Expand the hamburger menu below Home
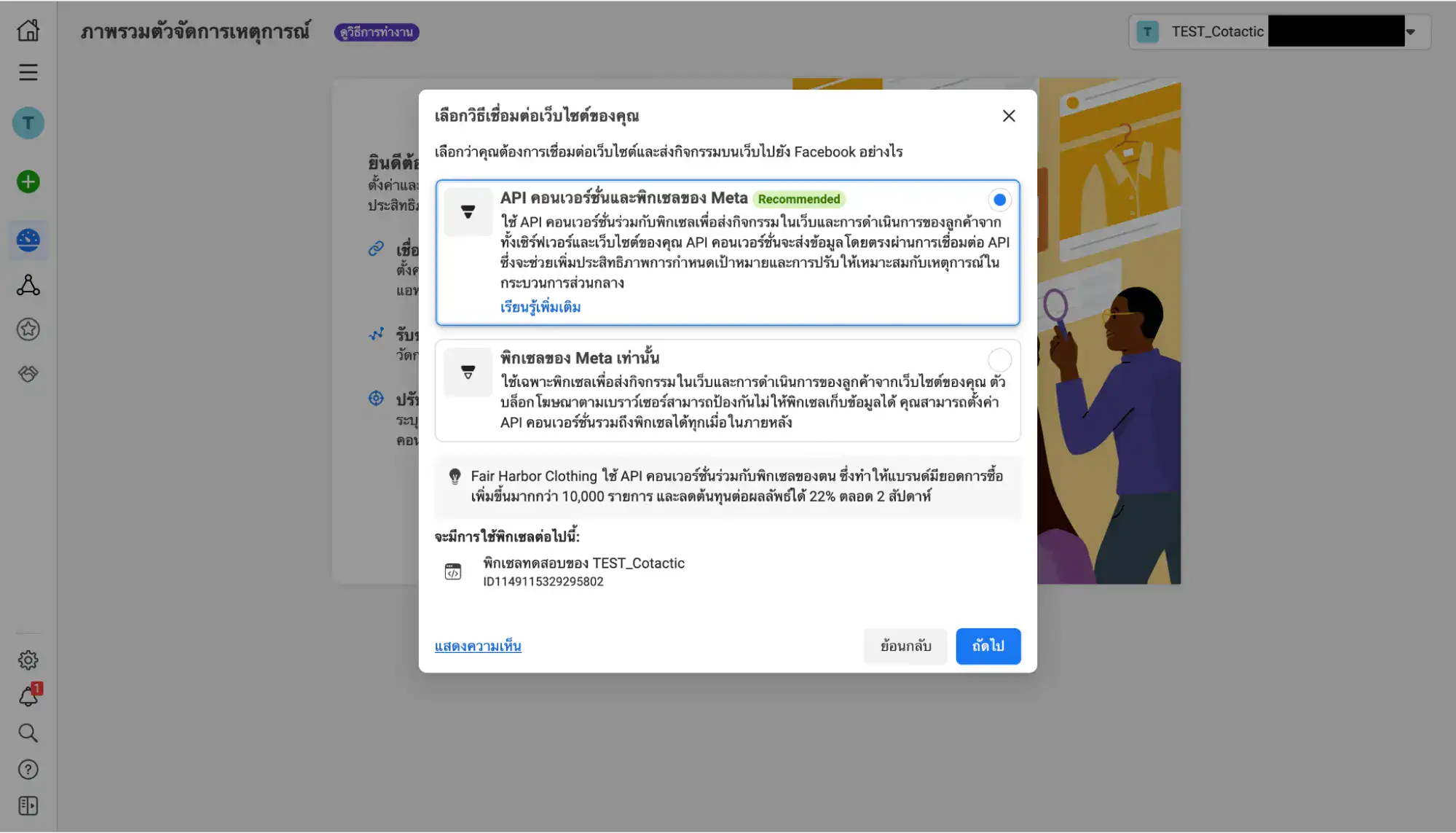1456x833 pixels. [x=28, y=72]
